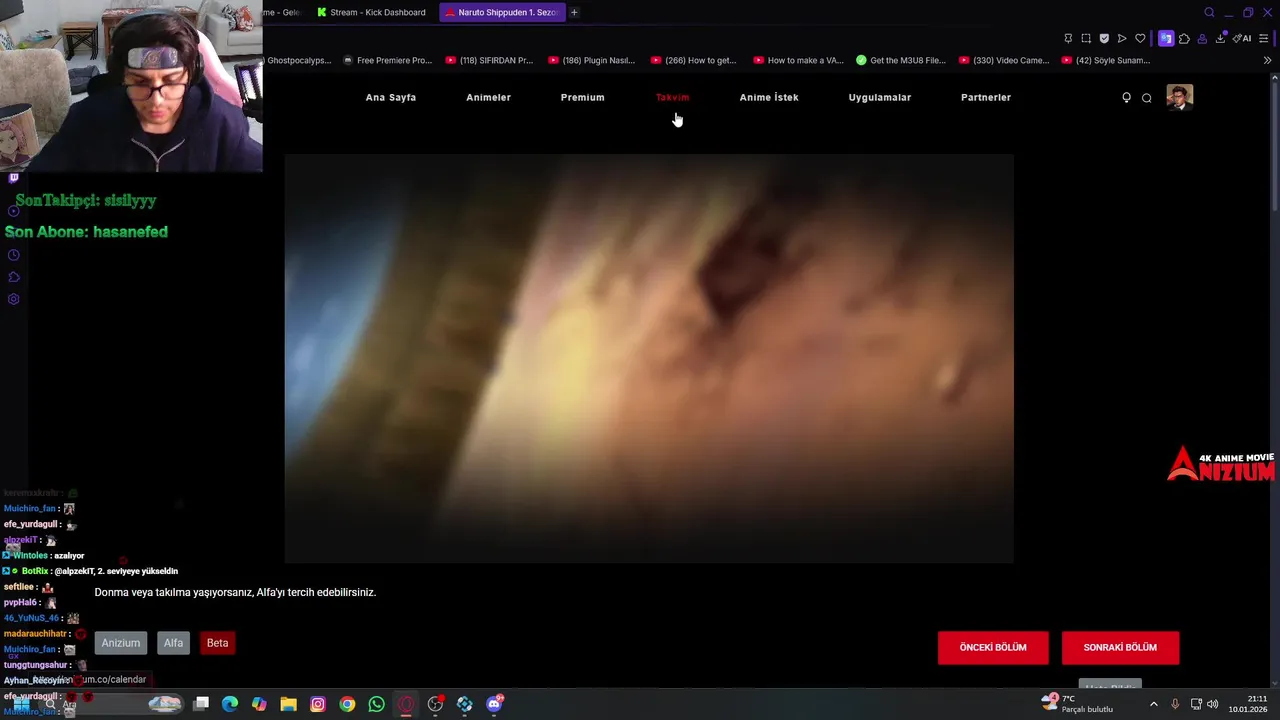Image resolution: width=1280 pixels, height=720 pixels.
Task: Select the Beta player source
Action: pyautogui.click(x=217, y=643)
